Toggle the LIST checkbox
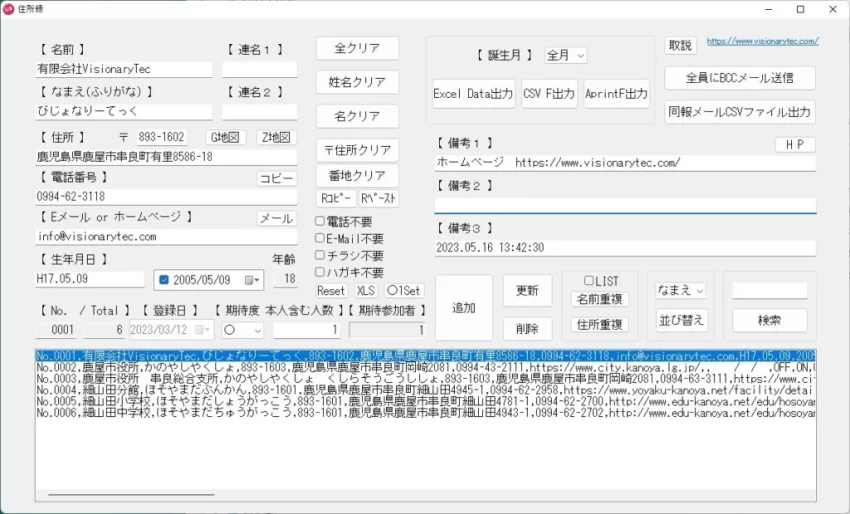Screen dimensions: 850x514 click(x=589, y=281)
